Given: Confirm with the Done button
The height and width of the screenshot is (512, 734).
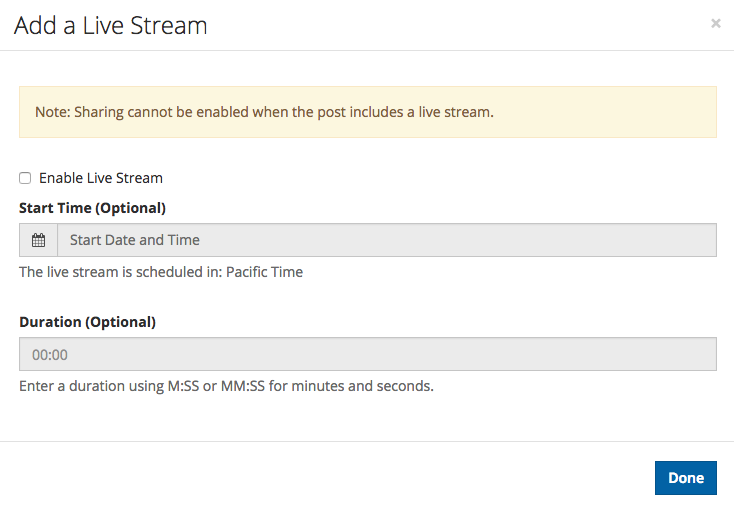Looking at the screenshot, I should pos(686,478).
